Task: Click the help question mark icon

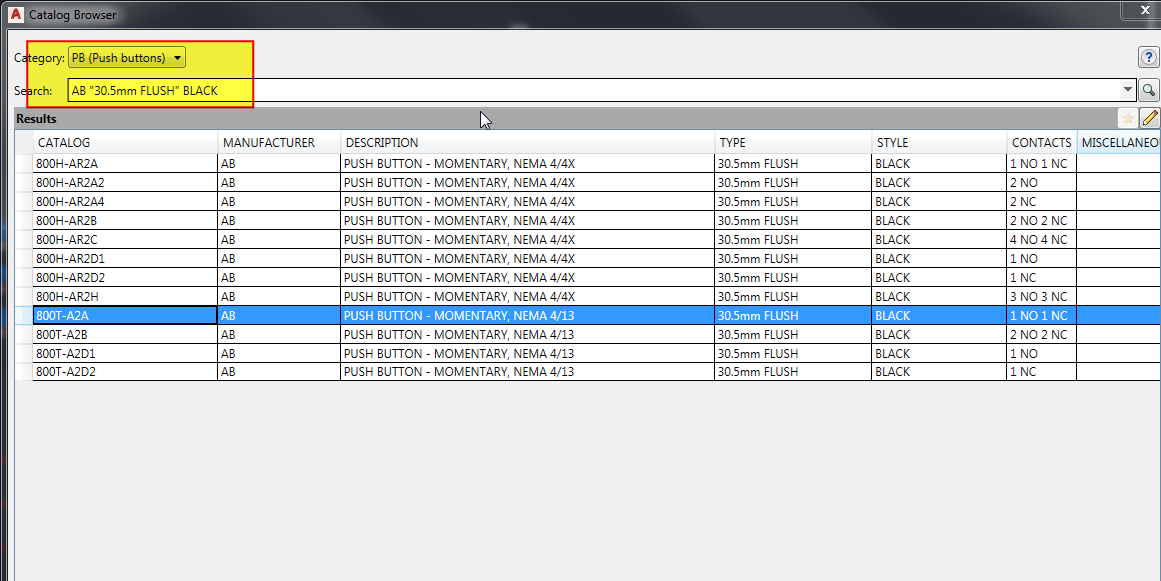Action: tap(1148, 58)
